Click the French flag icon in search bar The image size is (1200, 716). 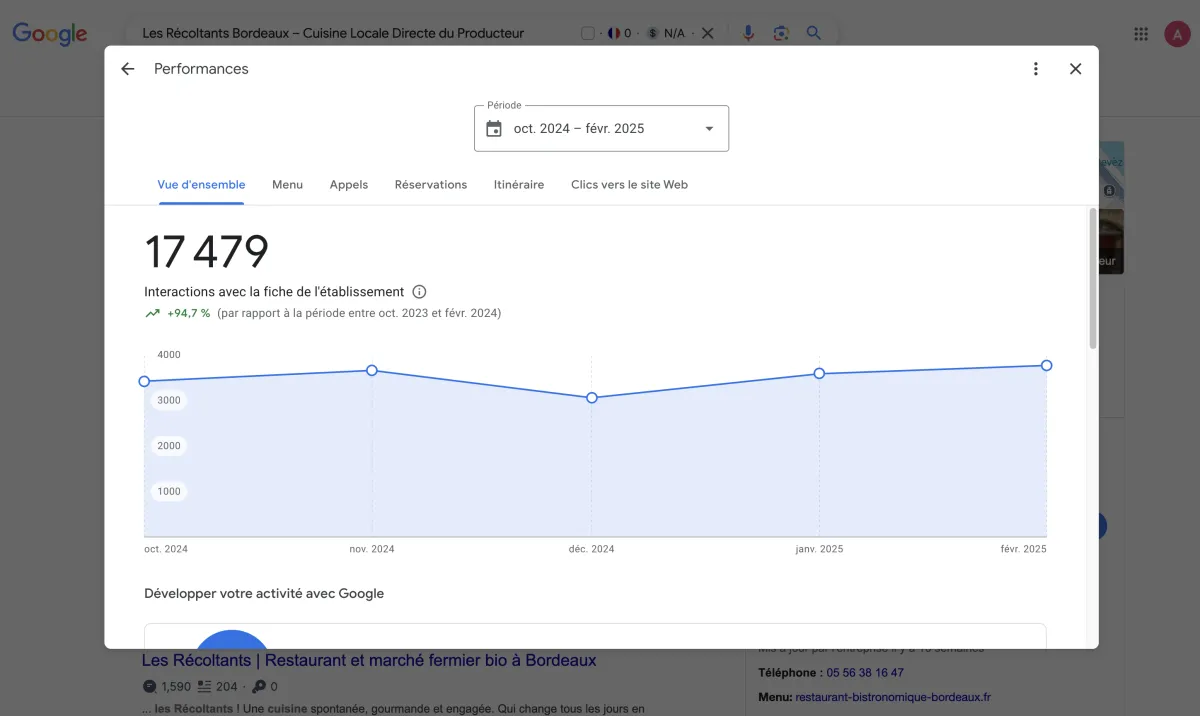click(x=613, y=33)
